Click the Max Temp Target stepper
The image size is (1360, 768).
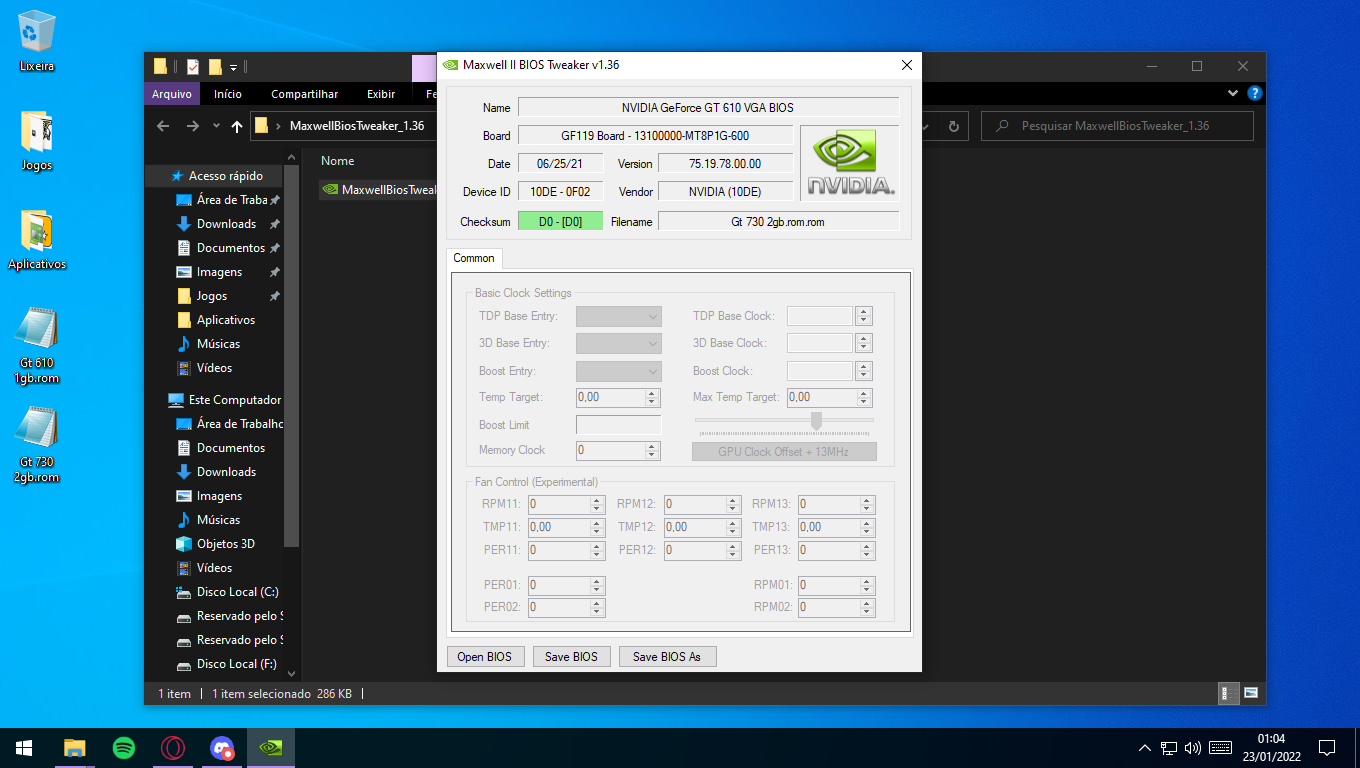coord(865,397)
